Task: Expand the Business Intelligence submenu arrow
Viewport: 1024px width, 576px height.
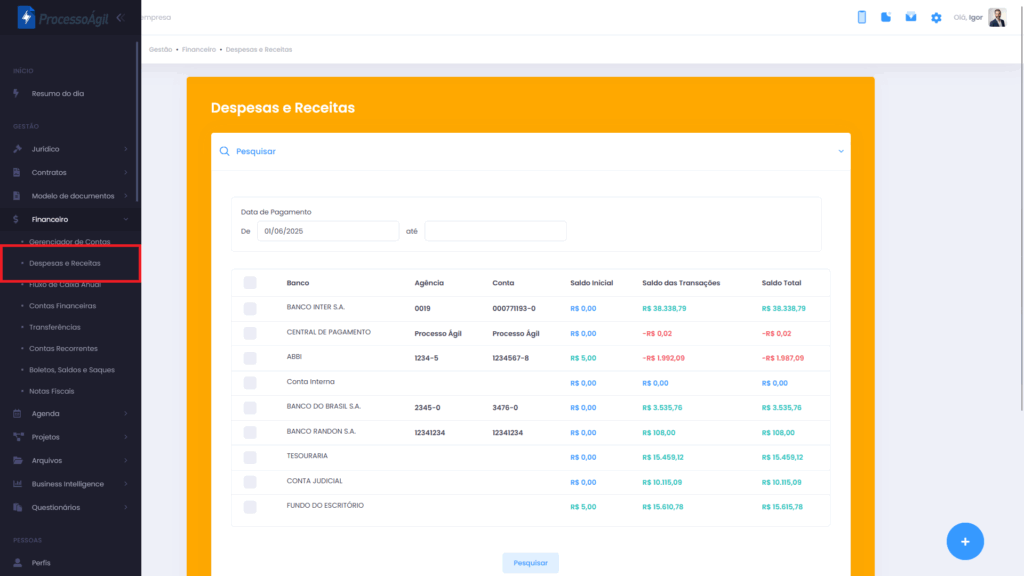Action: tap(126, 484)
